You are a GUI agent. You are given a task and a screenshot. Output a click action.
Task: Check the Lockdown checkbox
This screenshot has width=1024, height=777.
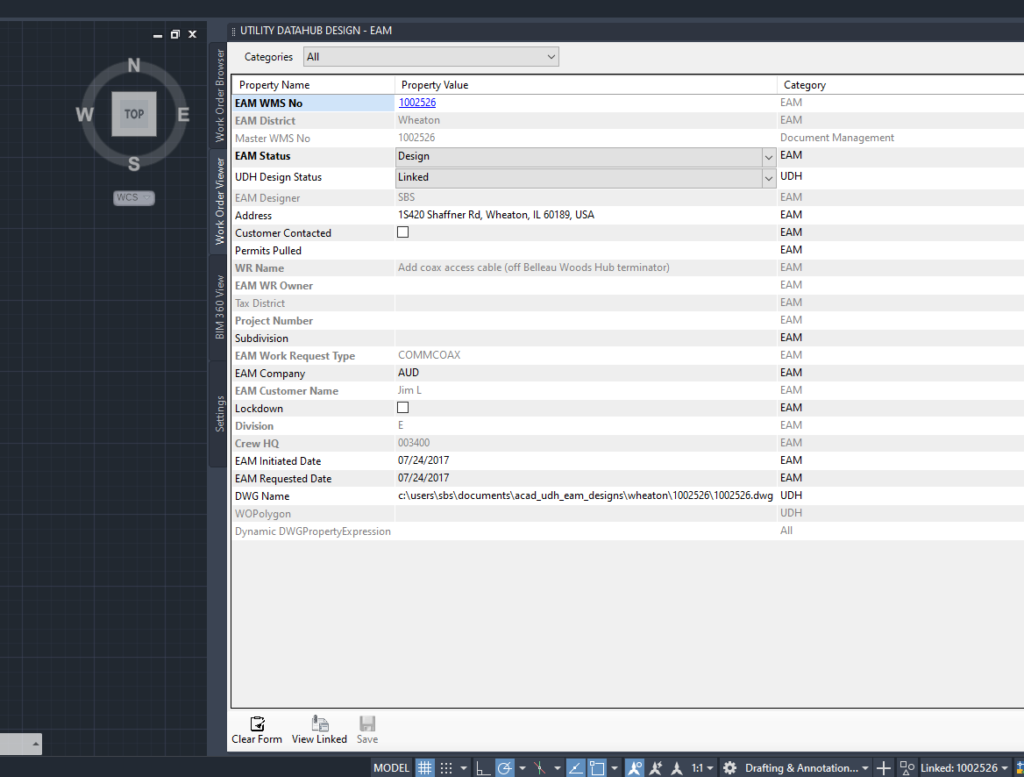403,407
